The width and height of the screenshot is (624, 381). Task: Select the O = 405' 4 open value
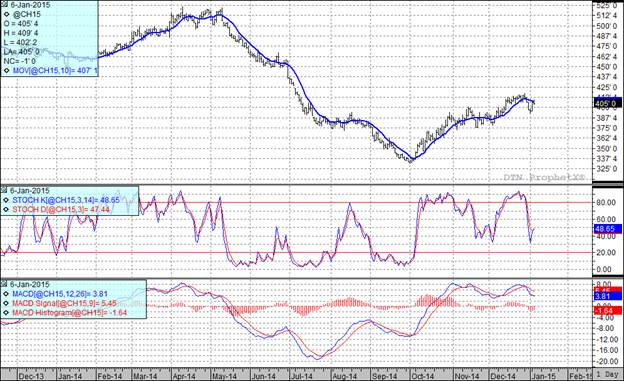(x=21, y=24)
